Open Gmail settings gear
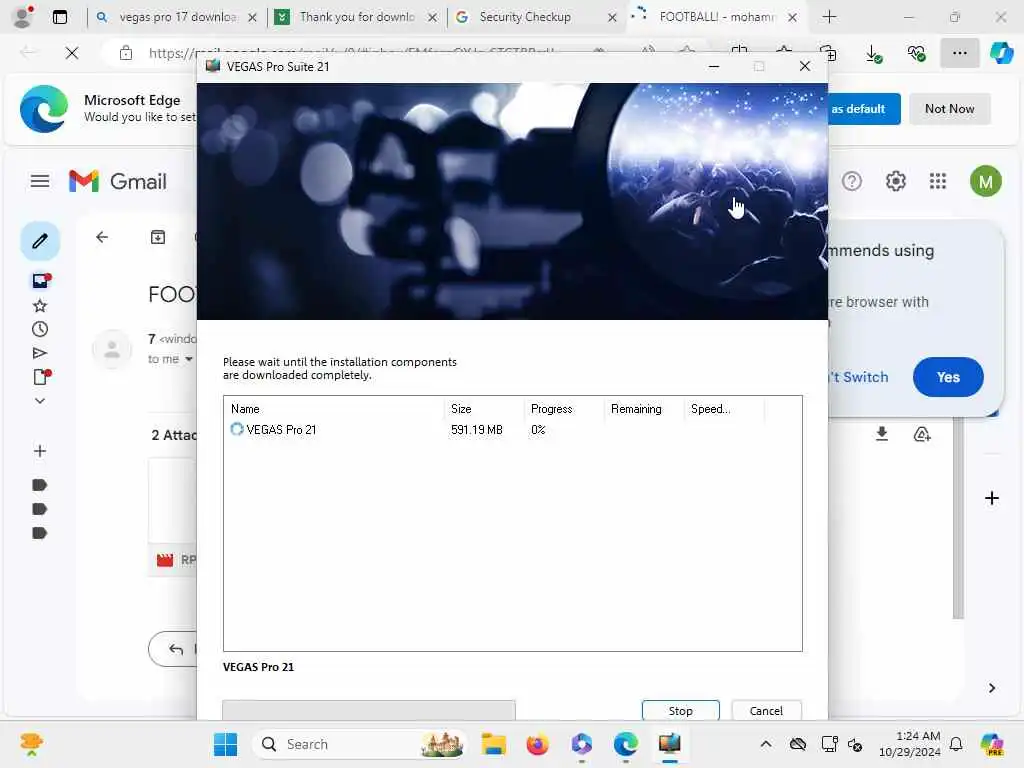 (895, 181)
